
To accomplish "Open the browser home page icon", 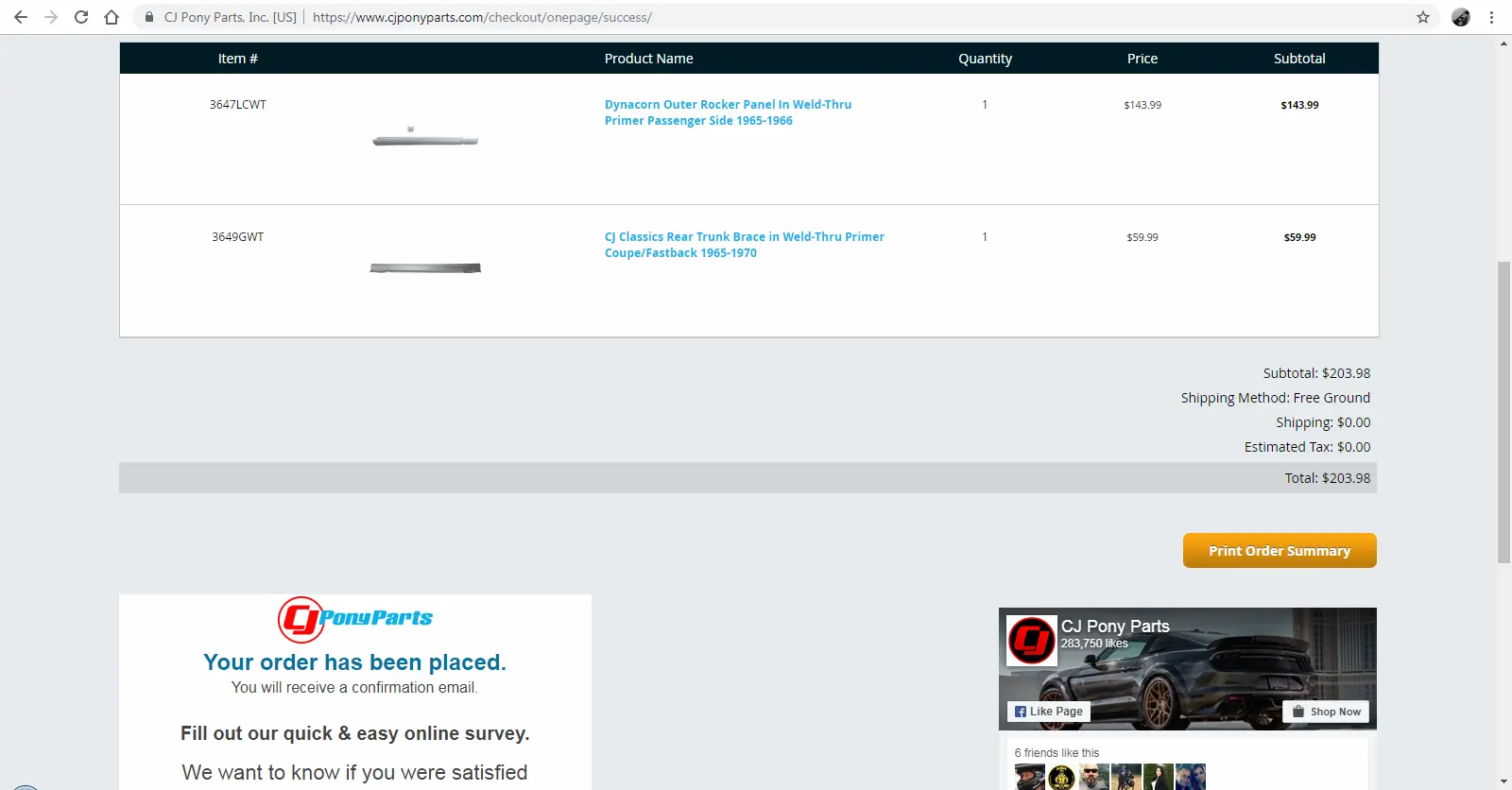I will (112, 17).
